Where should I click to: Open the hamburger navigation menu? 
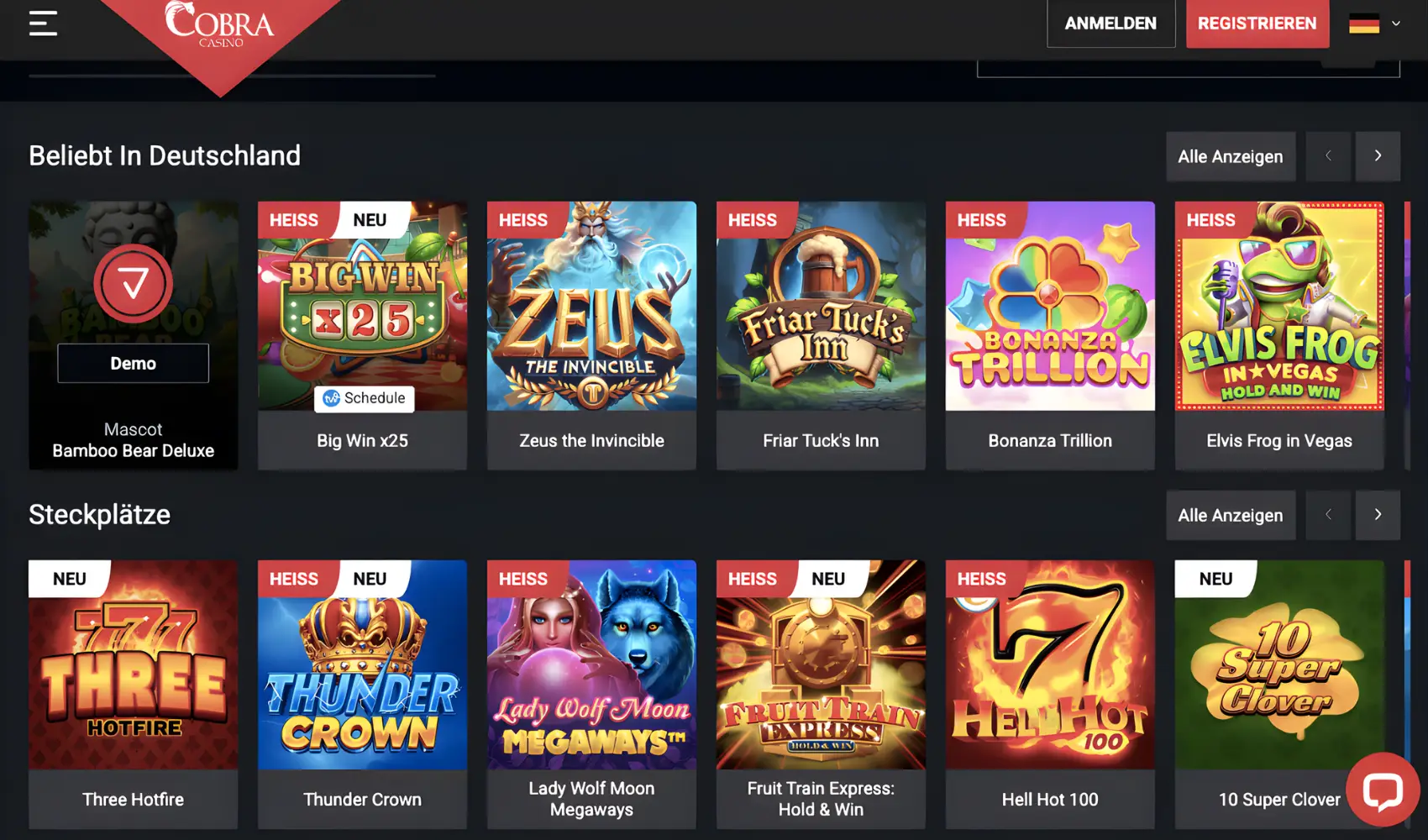(43, 24)
